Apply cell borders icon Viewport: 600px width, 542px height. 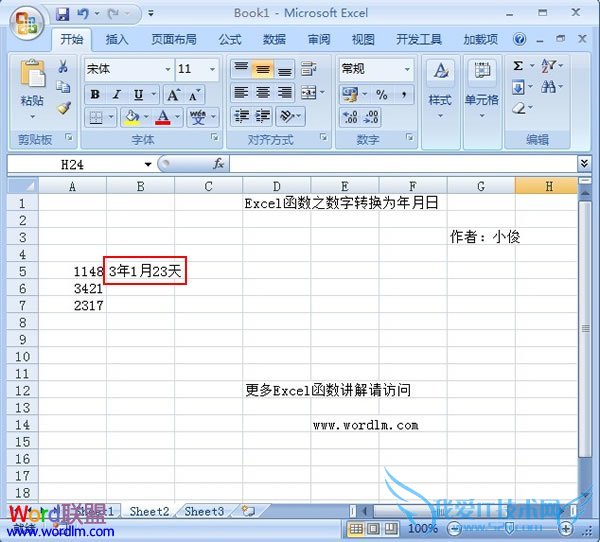coord(96,117)
